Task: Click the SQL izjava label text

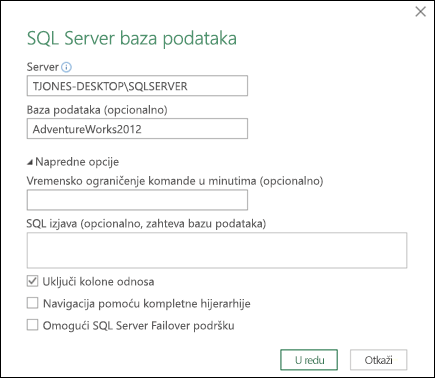Action: pos(146,223)
